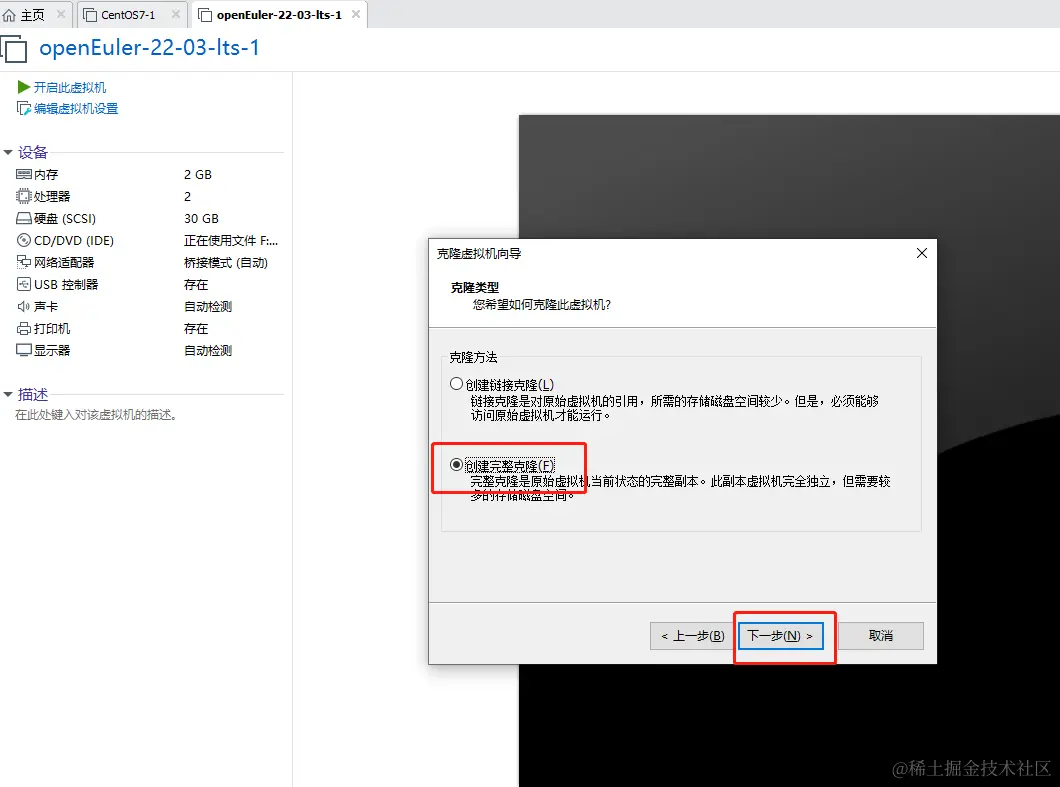Select the memory (内存) device icon
Image resolution: width=1060 pixels, height=787 pixels.
point(24,174)
